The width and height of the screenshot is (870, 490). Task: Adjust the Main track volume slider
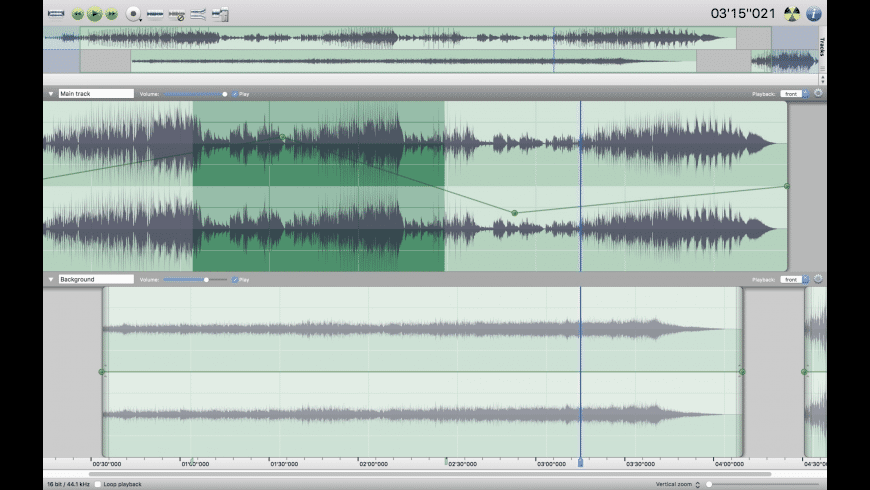tap(195, 94)
